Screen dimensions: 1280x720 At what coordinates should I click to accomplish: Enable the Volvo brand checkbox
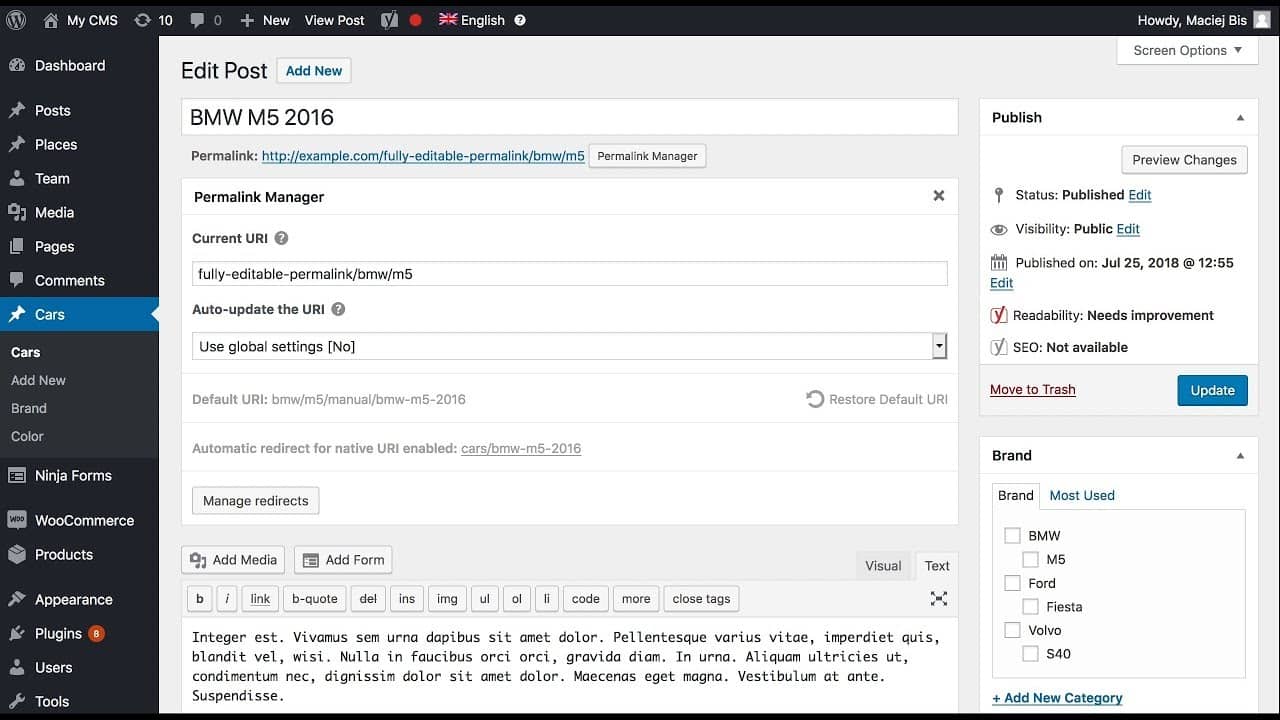(1012, 630)
